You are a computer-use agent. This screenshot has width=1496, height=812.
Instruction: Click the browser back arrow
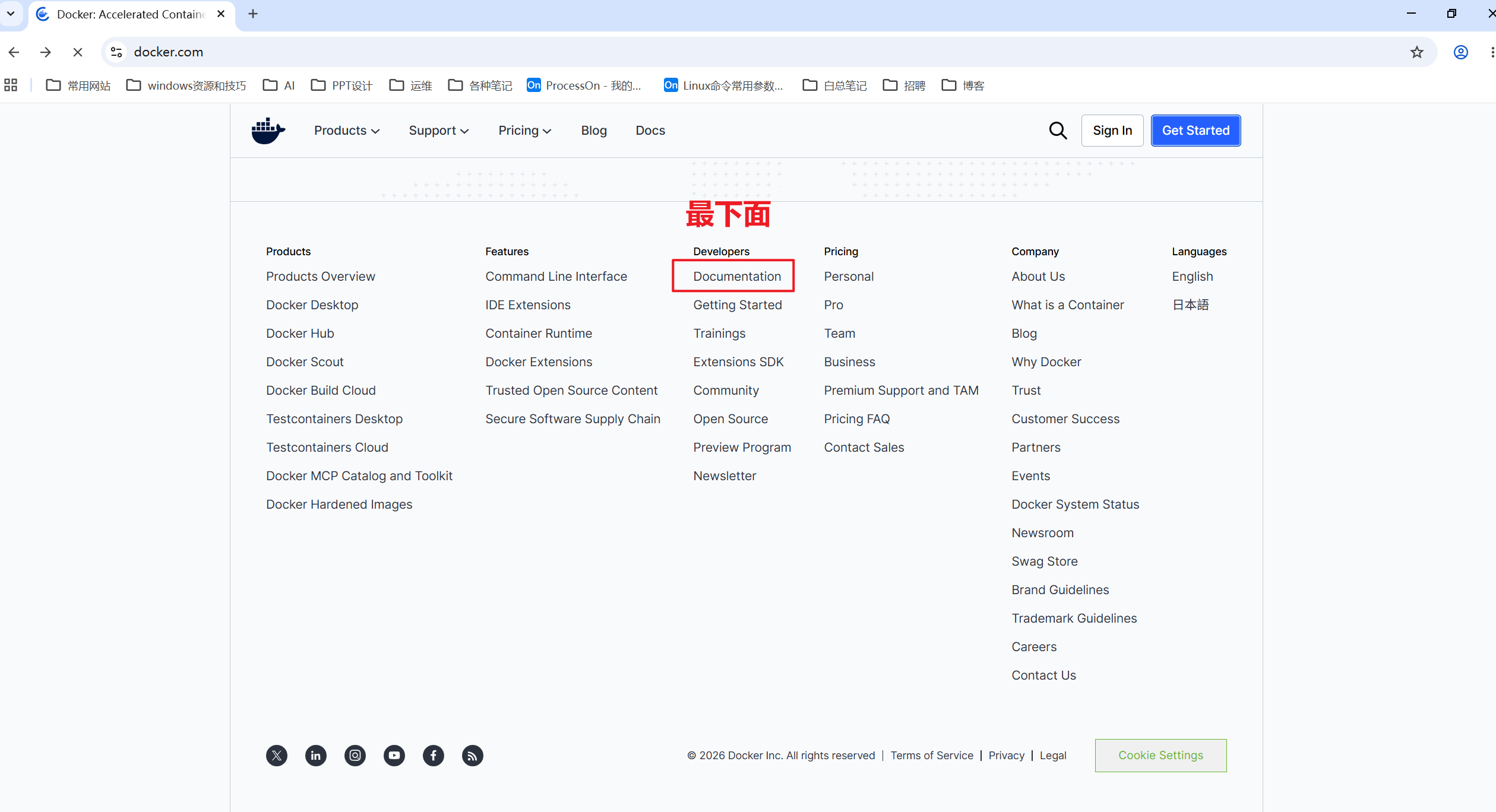coord(14,52)
